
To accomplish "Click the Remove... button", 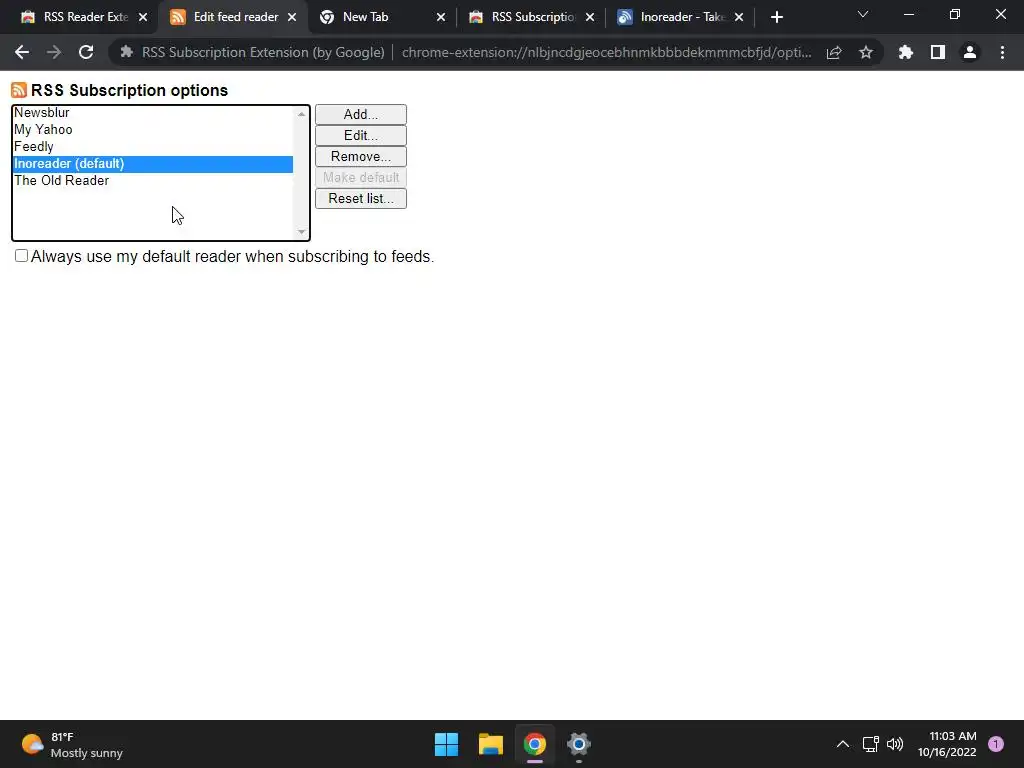I will [x=360, y=156].
